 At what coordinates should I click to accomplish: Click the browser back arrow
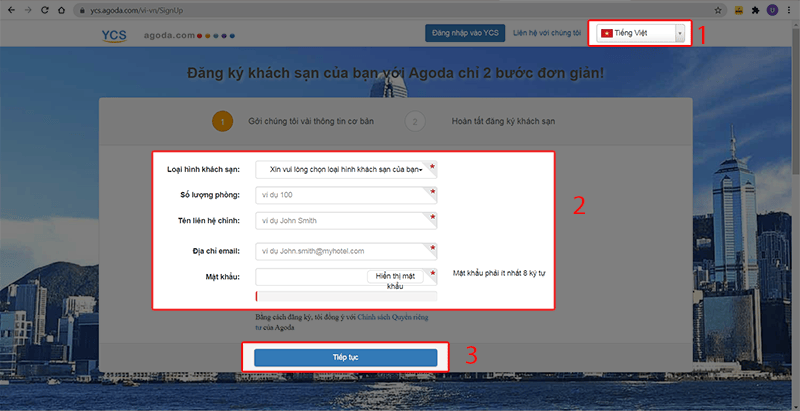(11, 10)
